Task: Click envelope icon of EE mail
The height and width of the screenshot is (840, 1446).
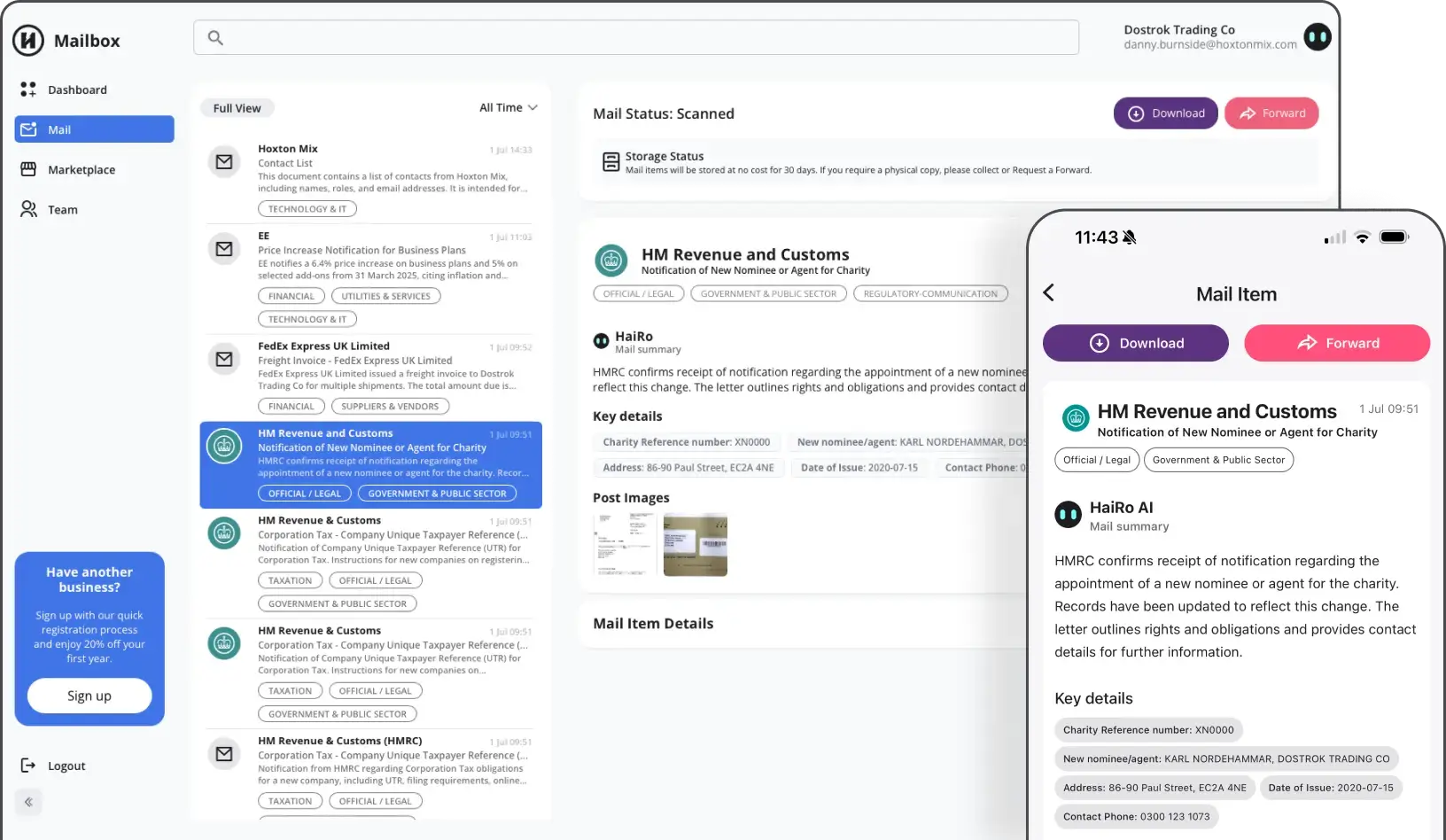Action: (x=224, y=249)
